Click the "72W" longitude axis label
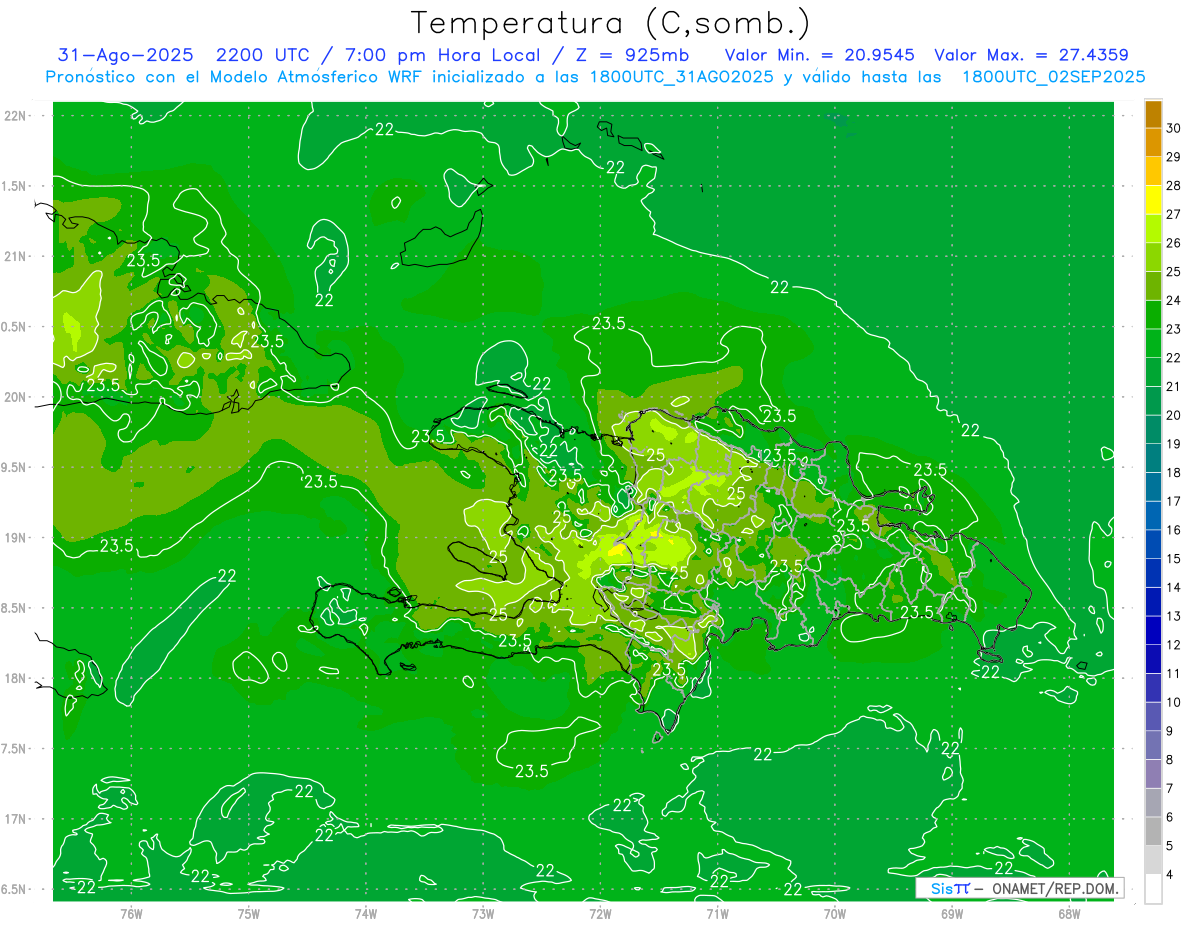 (600, 914)
